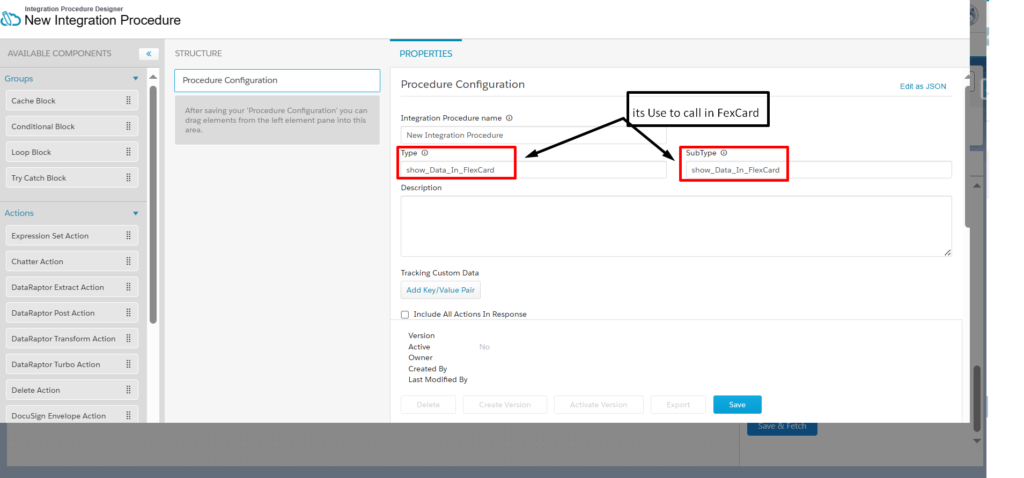Click the Cache Block component
Image resolution: width=1024 pixels, height=478 pixels.
pos(72,101)
